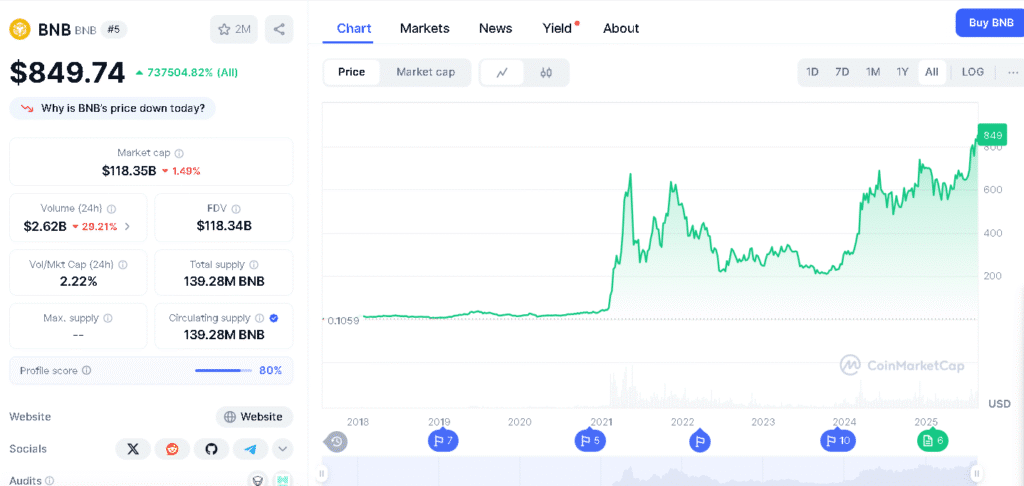Open the share icon button
The height and width of the screenshot is (486, 1024).
click(x=279, y=29)
